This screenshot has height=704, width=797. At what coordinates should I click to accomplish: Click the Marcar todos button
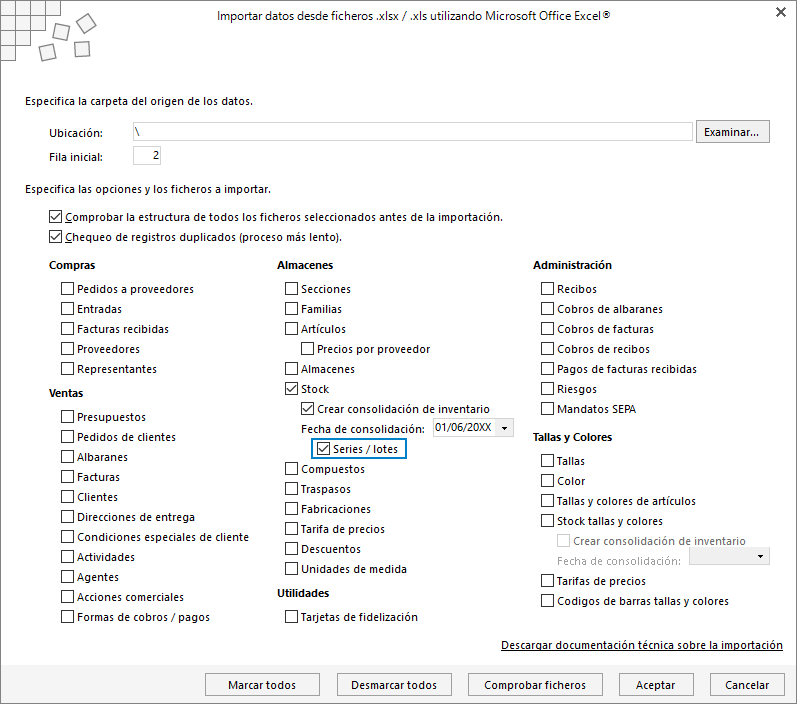pyautogui.click(x=262, y=685)
